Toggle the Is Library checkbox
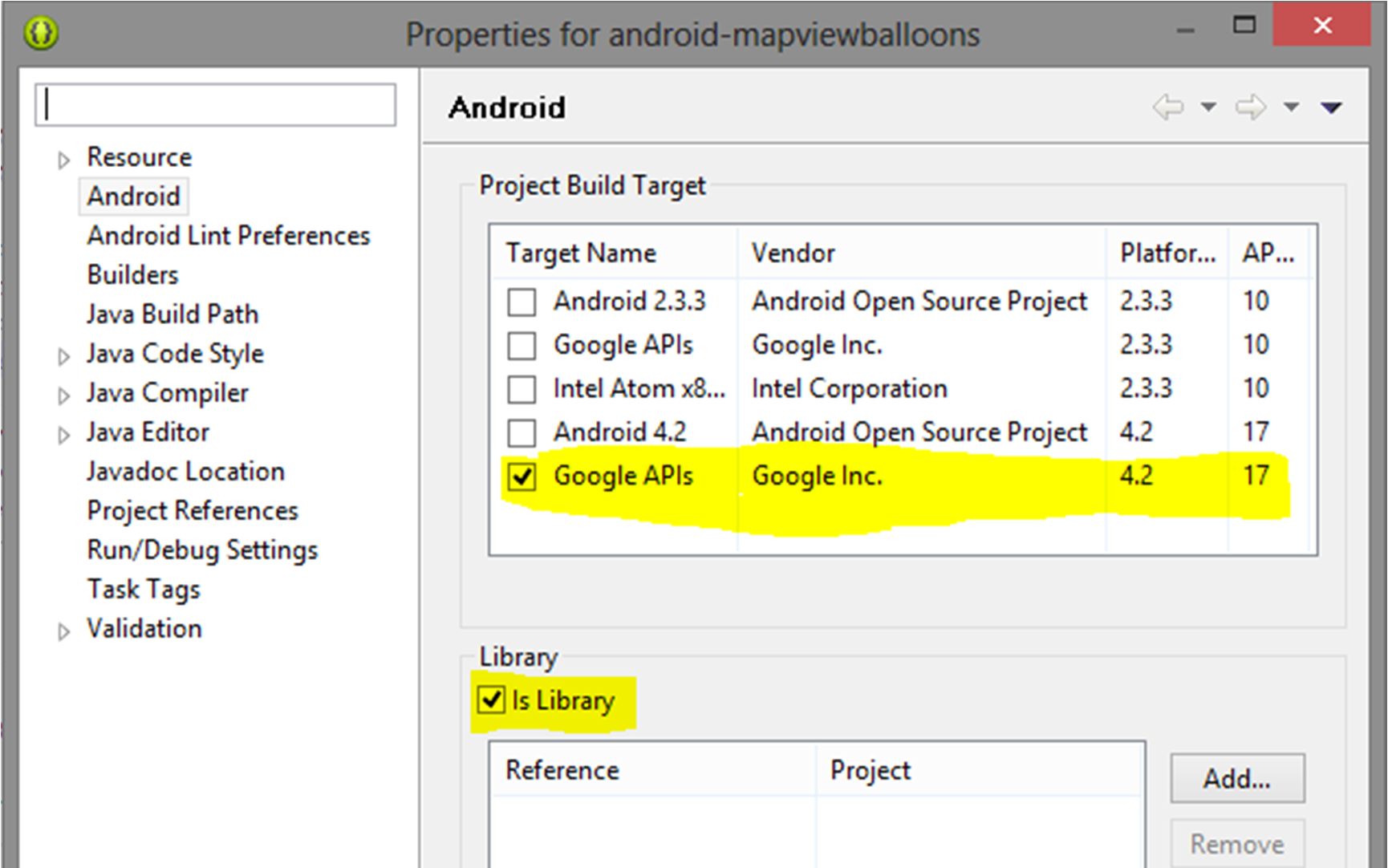The height and width of the screenshot is (868, 1388). [x=491, y=700]
